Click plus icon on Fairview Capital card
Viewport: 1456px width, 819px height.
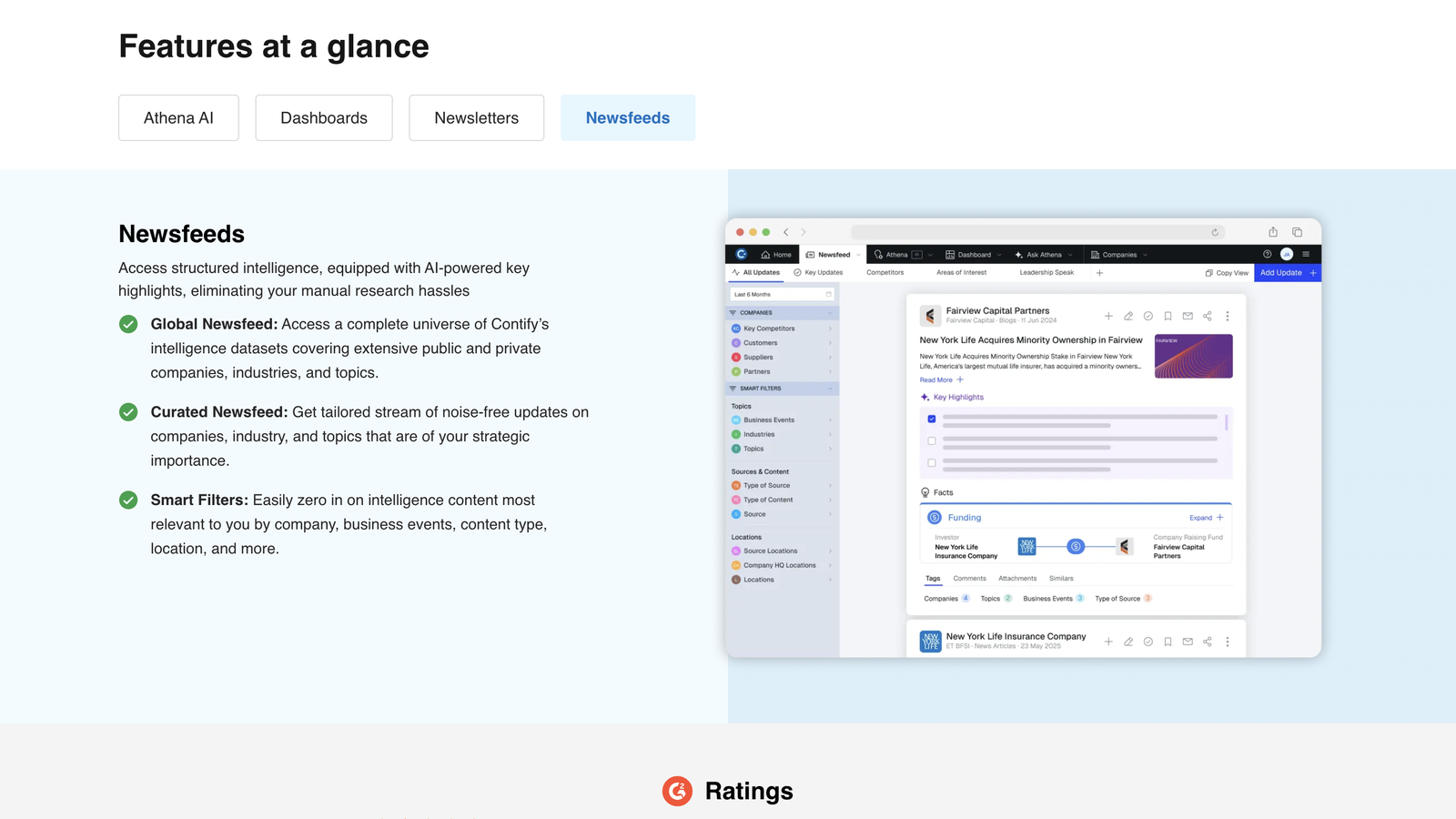click(x=1108, y=316)
